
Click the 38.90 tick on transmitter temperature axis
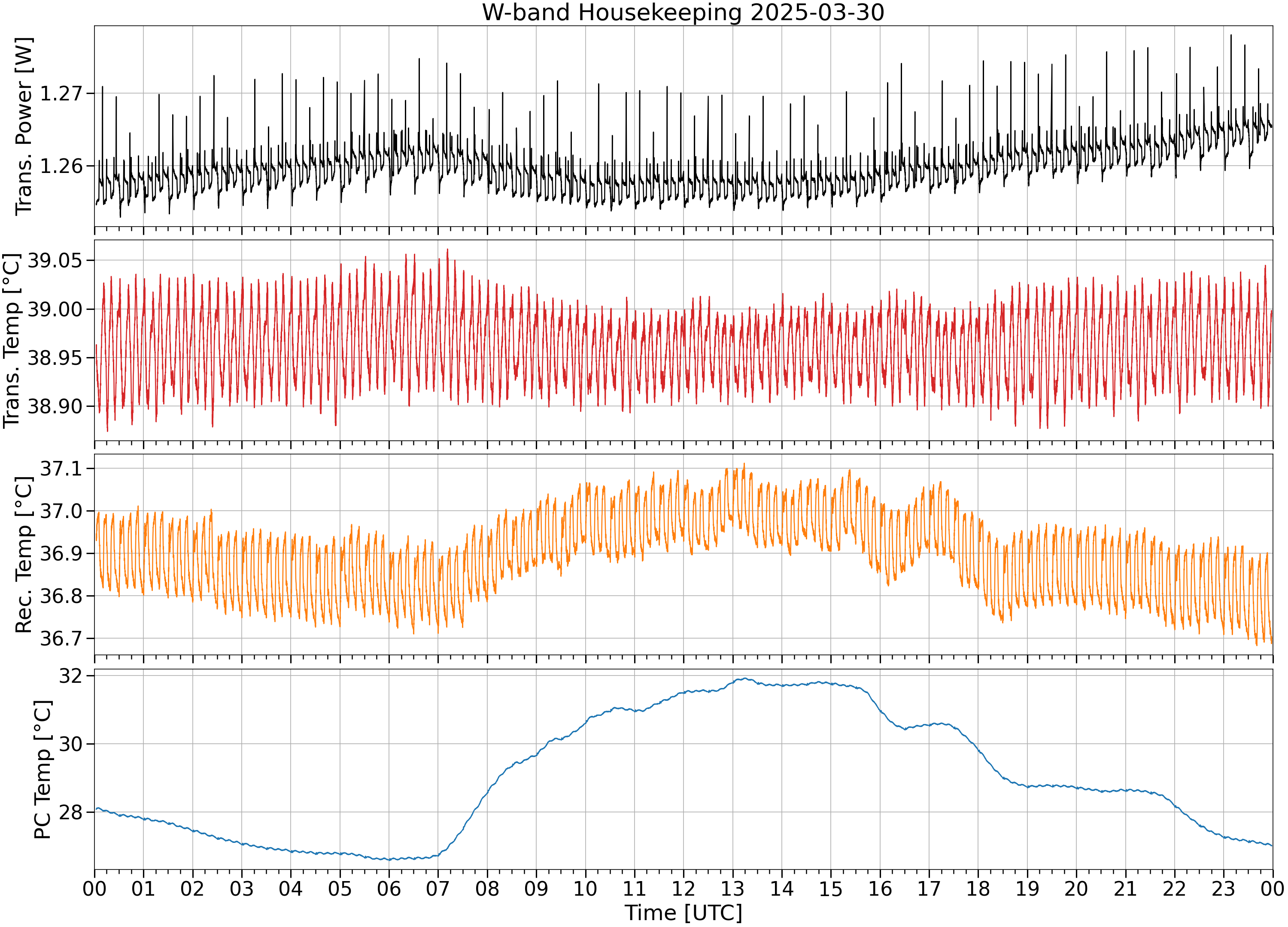pos(55,406)
